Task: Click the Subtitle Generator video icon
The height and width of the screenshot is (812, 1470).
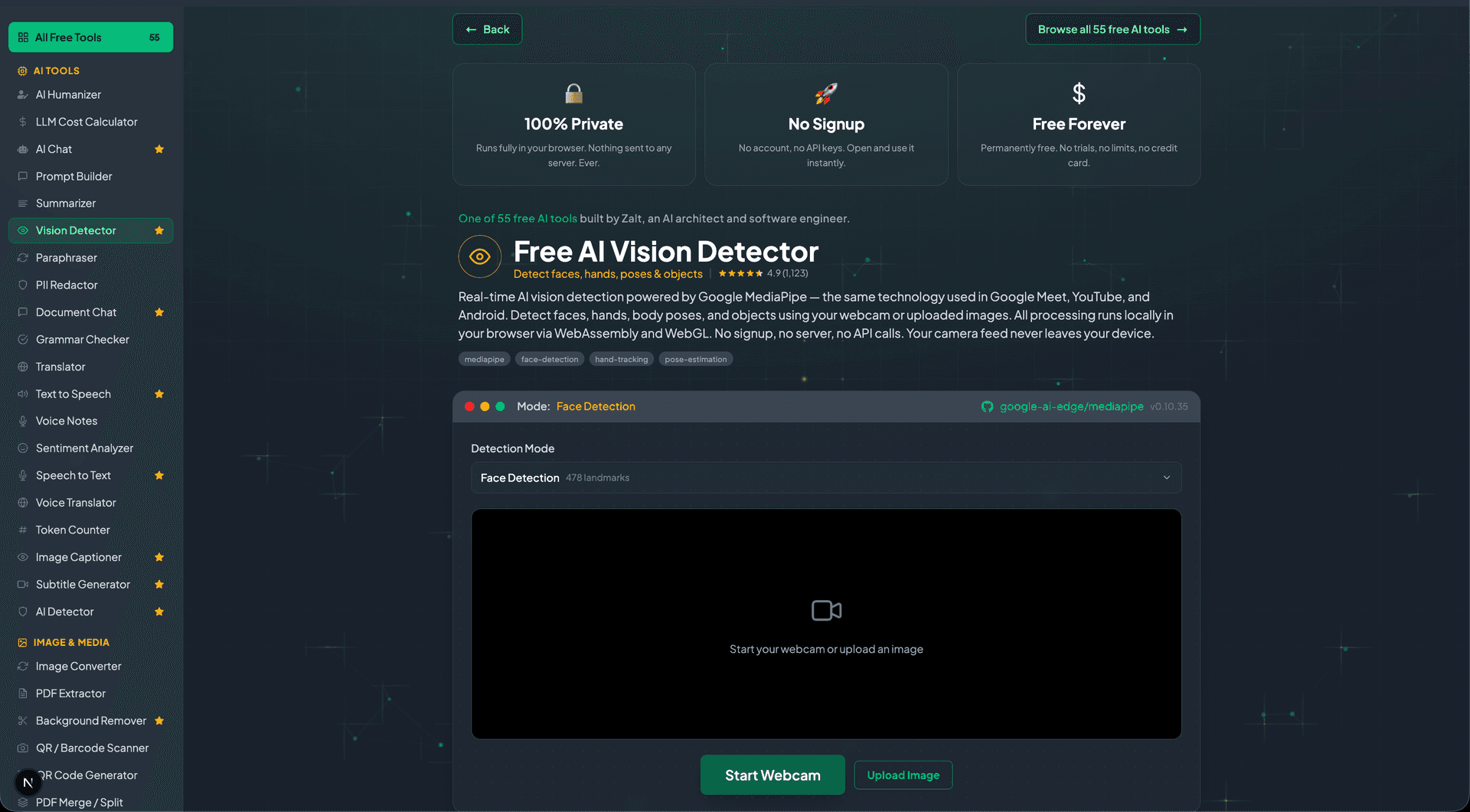Action: click(23, 584)
